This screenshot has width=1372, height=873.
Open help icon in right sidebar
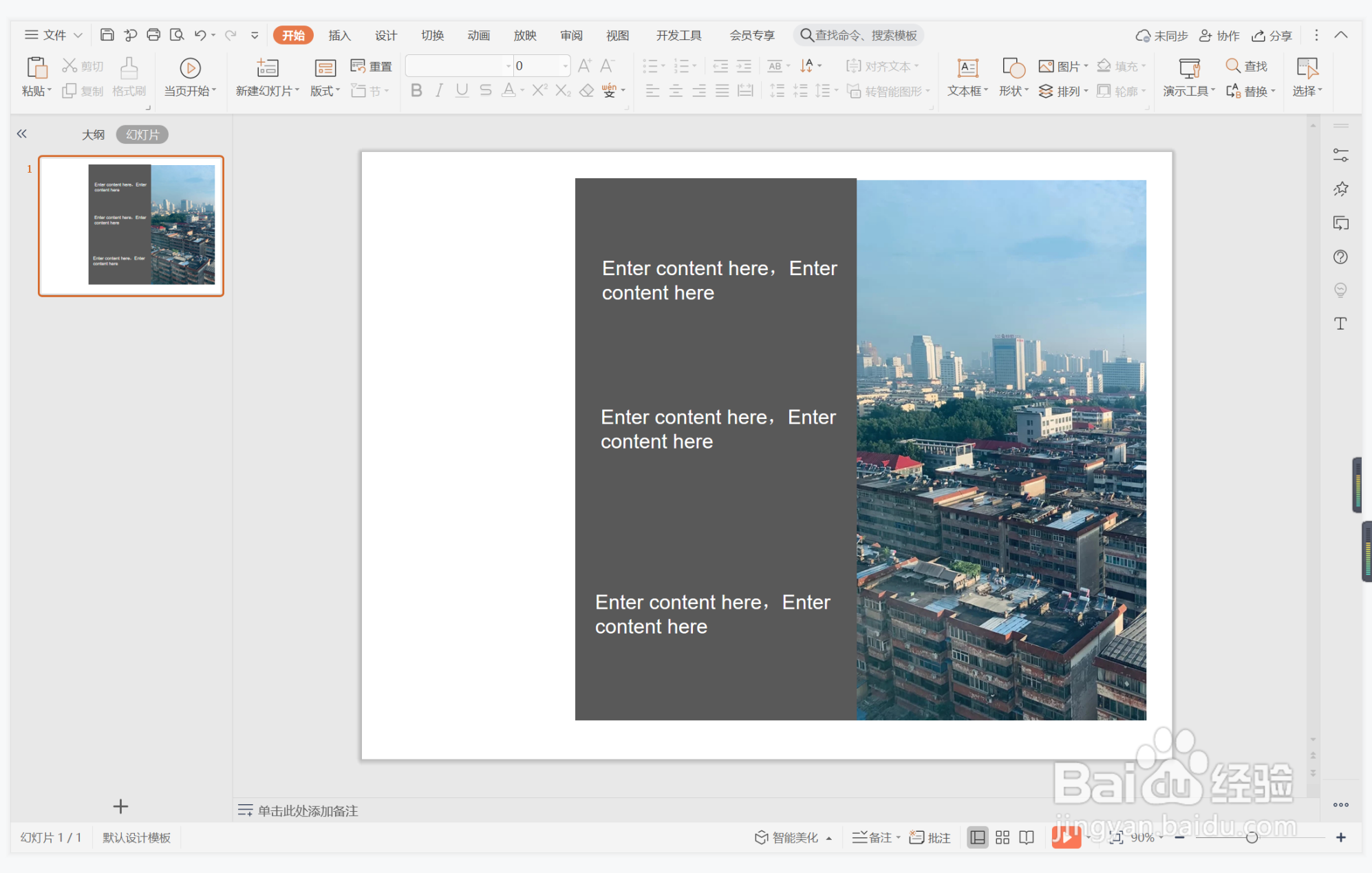(1340, 257)
